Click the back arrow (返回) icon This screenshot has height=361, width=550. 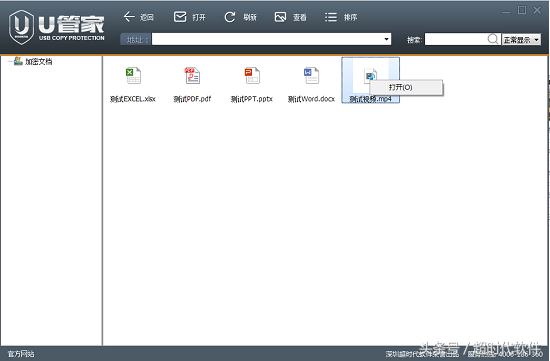click(x=129, y=17)
